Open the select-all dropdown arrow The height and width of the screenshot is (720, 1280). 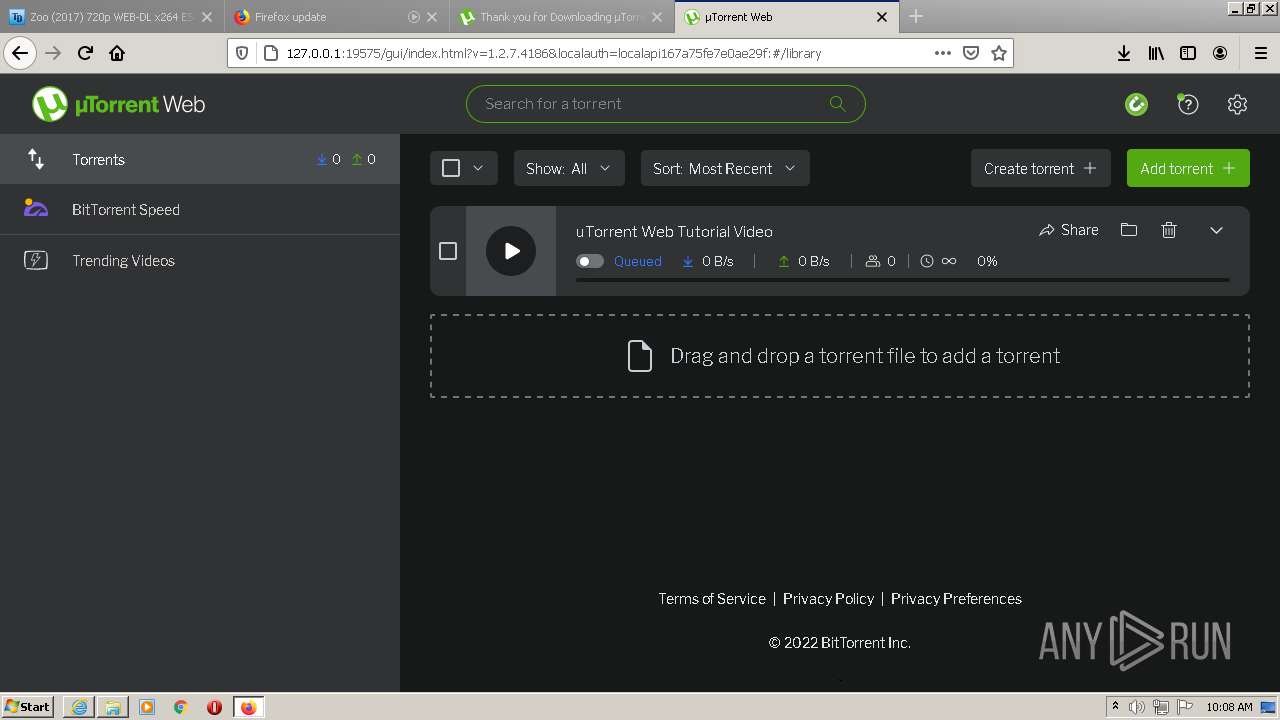coord(478,168)
